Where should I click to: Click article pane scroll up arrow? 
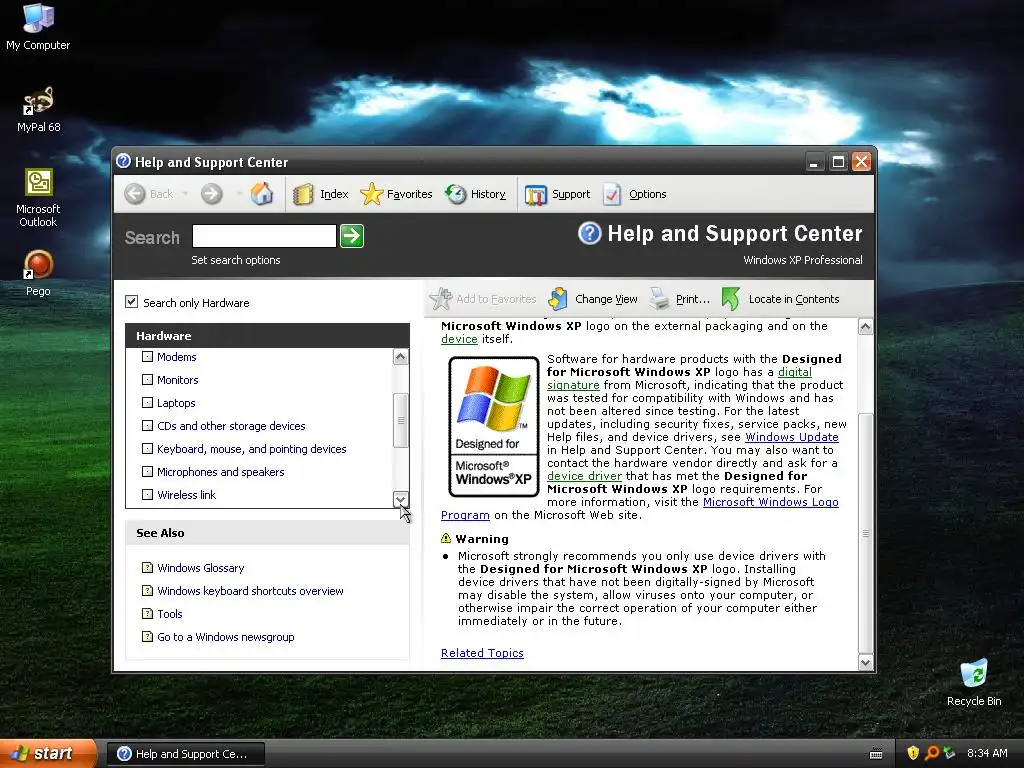tap(865, 327)
